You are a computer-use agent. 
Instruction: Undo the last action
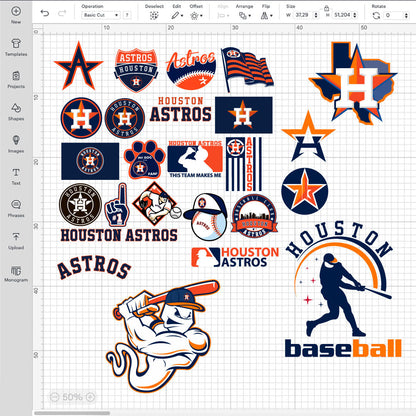[x=45, y=13]
